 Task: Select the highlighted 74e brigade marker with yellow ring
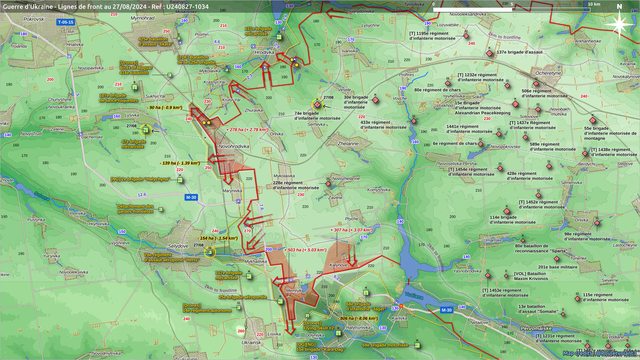(x=318, y=105)
